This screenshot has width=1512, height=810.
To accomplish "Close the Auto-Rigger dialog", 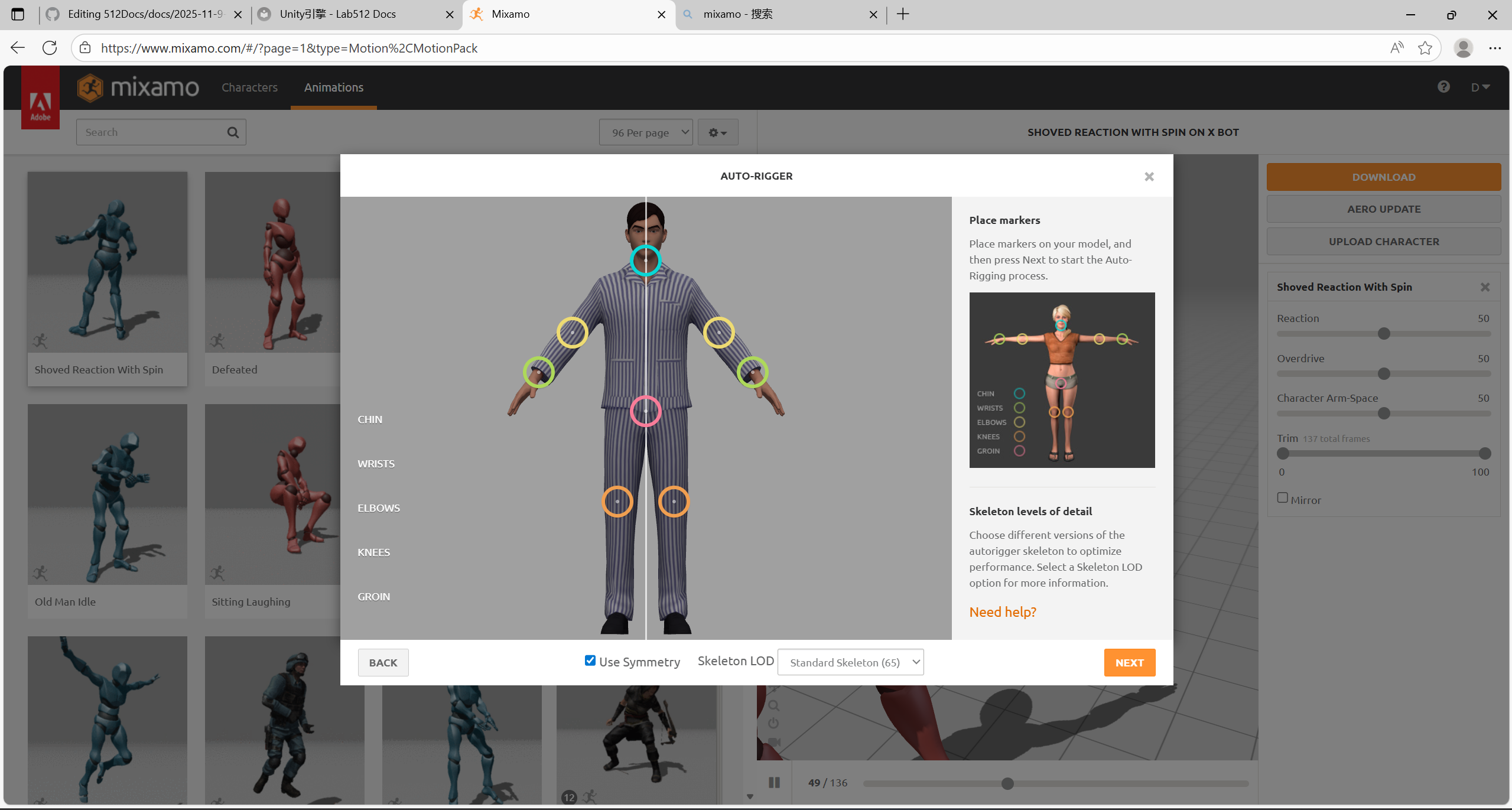I will pos(1149,177).
